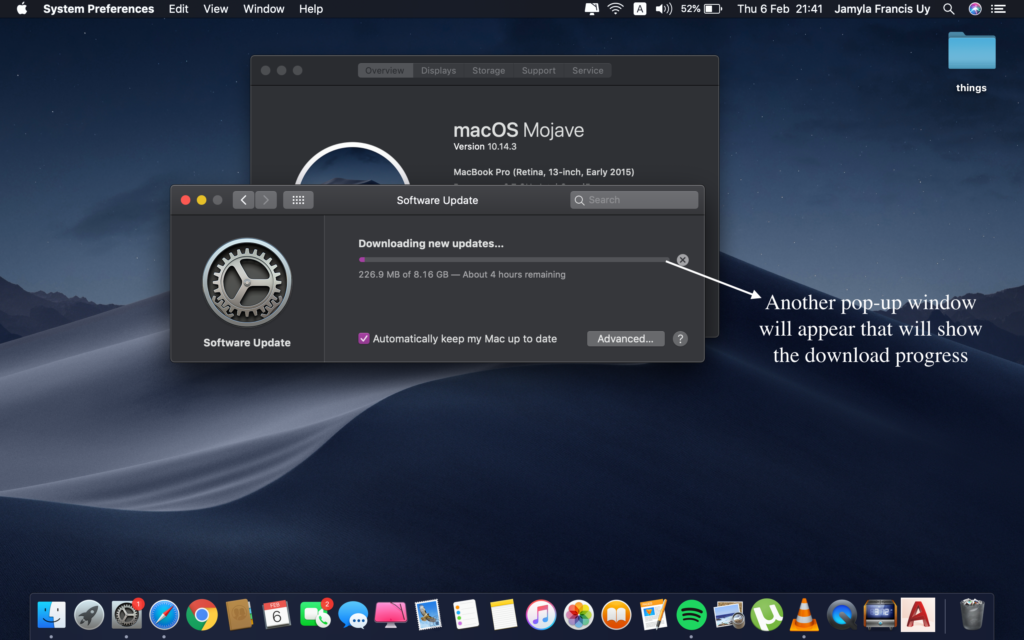
Task: Go back with the left arrow button
Action: point(244,200)
